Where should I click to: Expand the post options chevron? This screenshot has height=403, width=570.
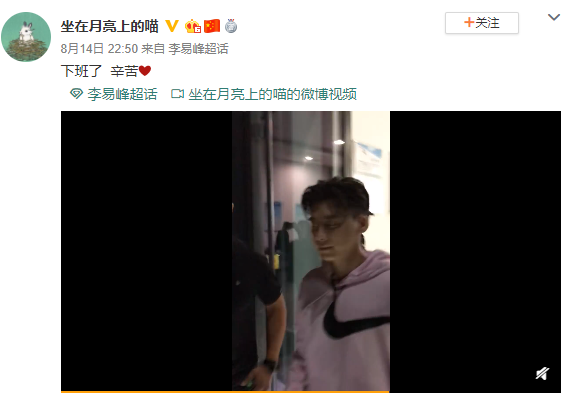(x=554, y=17)
